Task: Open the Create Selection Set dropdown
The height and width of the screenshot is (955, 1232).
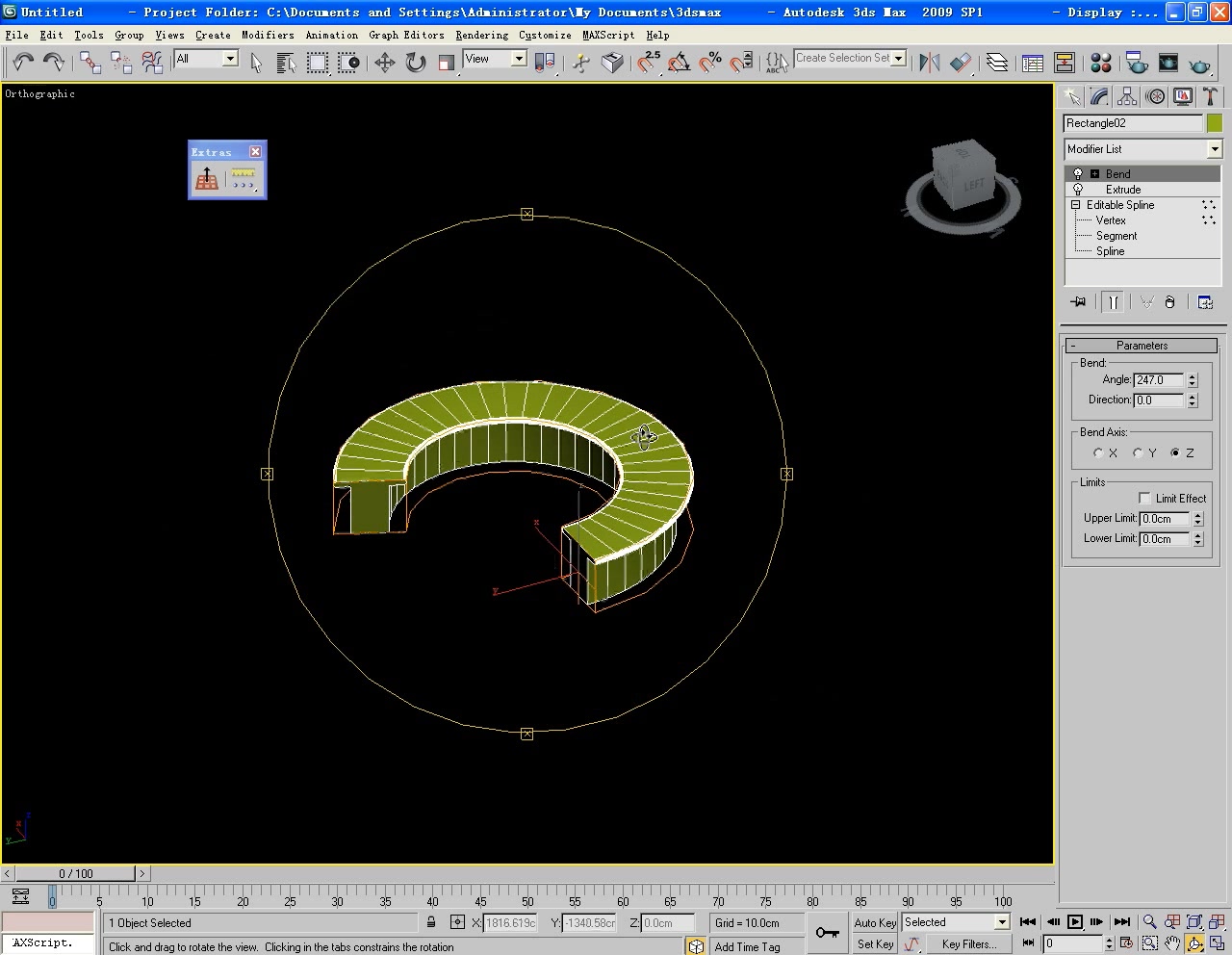Action: click(899, 59)
